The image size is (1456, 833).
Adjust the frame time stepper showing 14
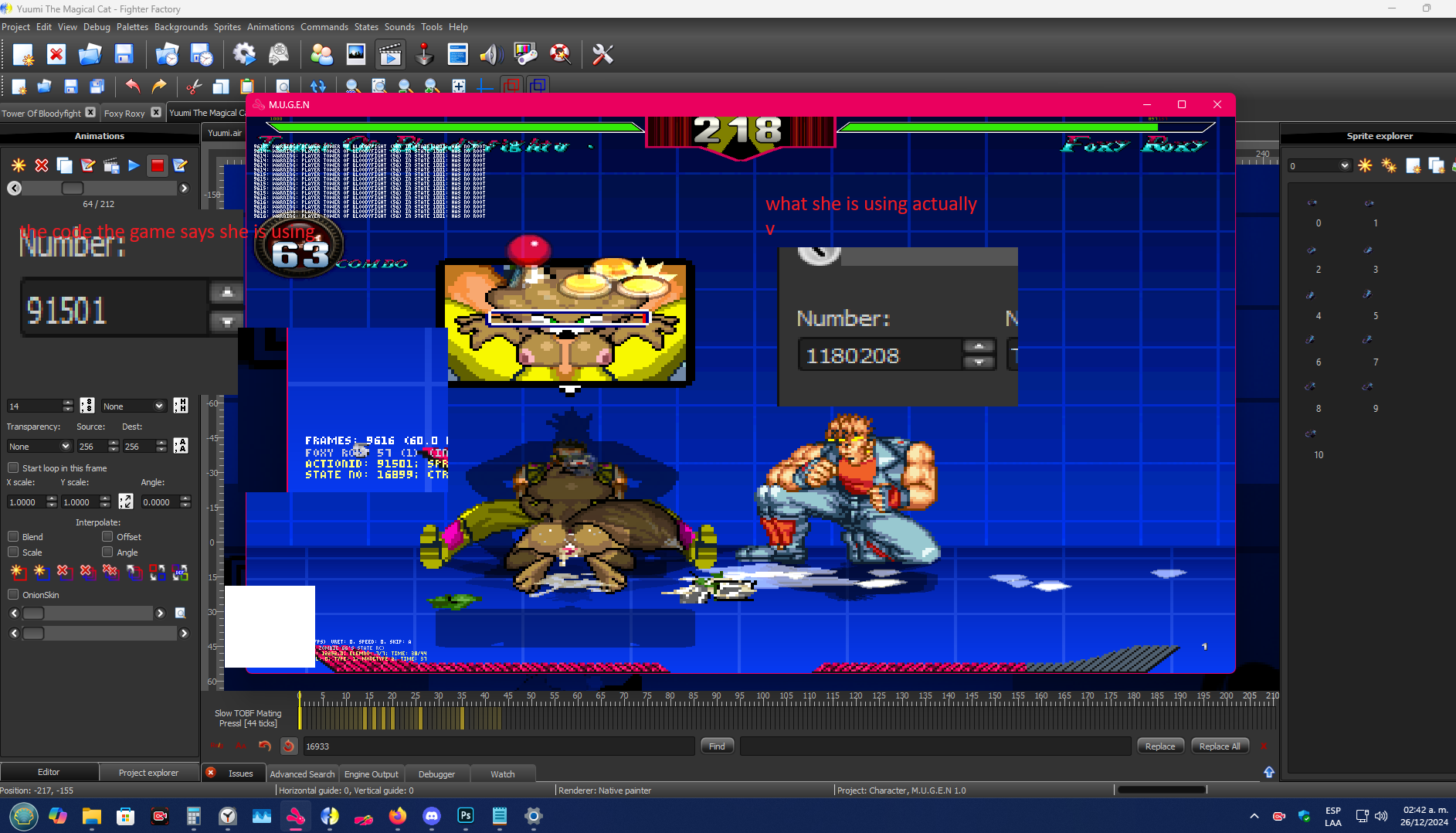[68, 406]
